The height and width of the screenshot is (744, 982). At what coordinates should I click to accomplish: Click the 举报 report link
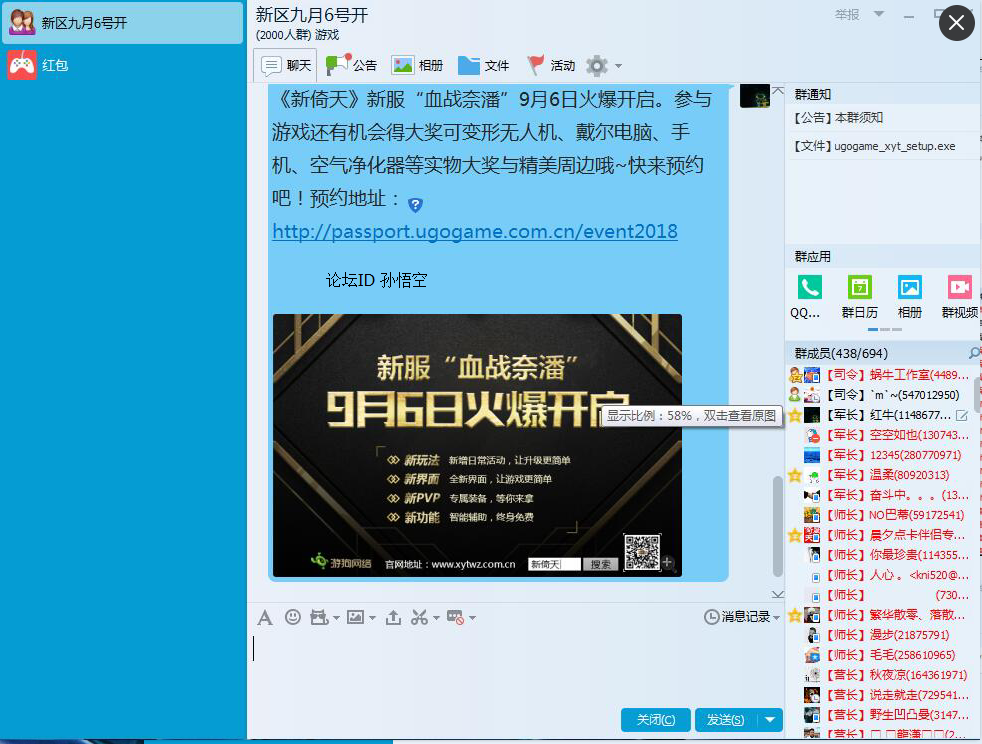click(x=847, y=14)
